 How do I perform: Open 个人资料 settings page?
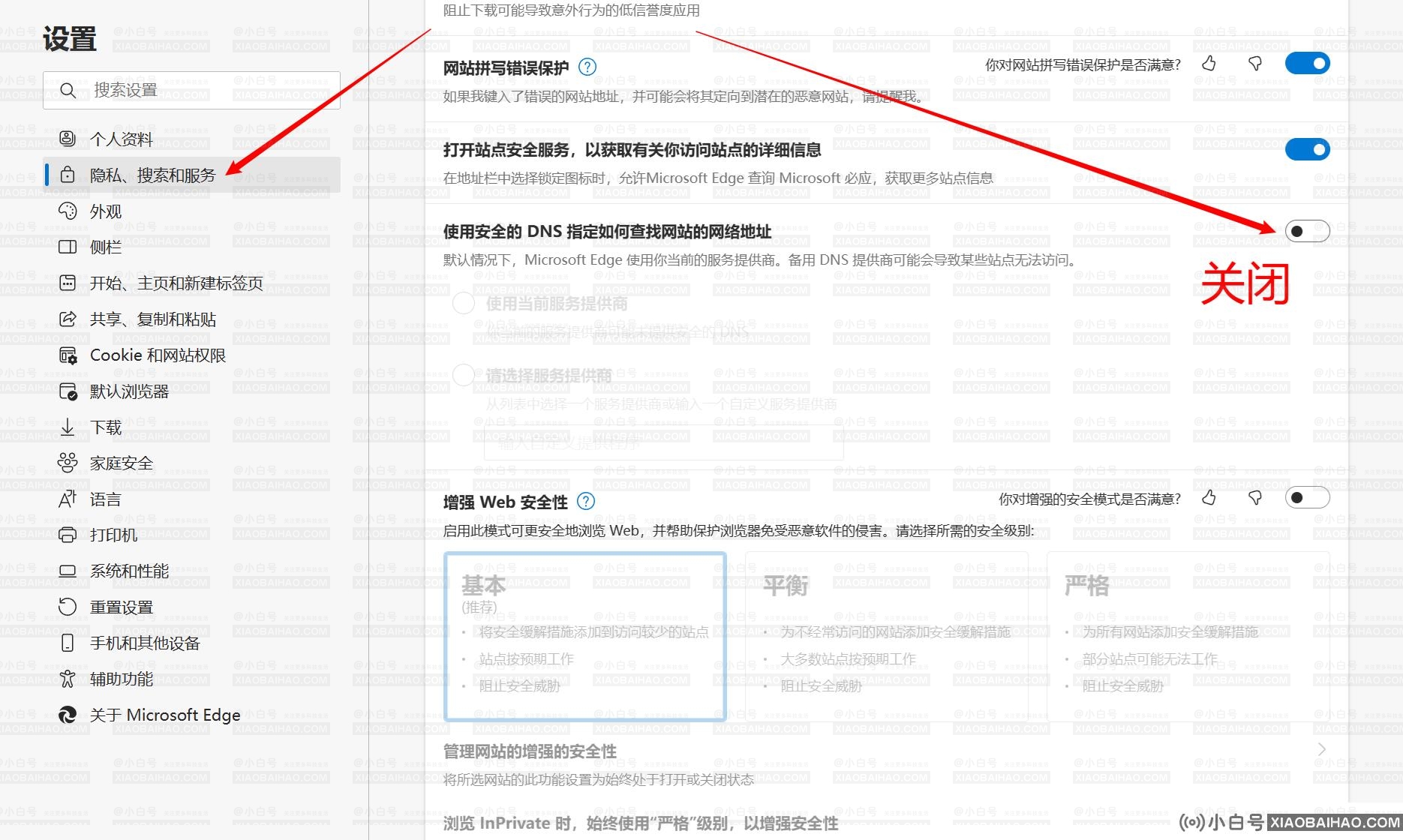[192, 139]
